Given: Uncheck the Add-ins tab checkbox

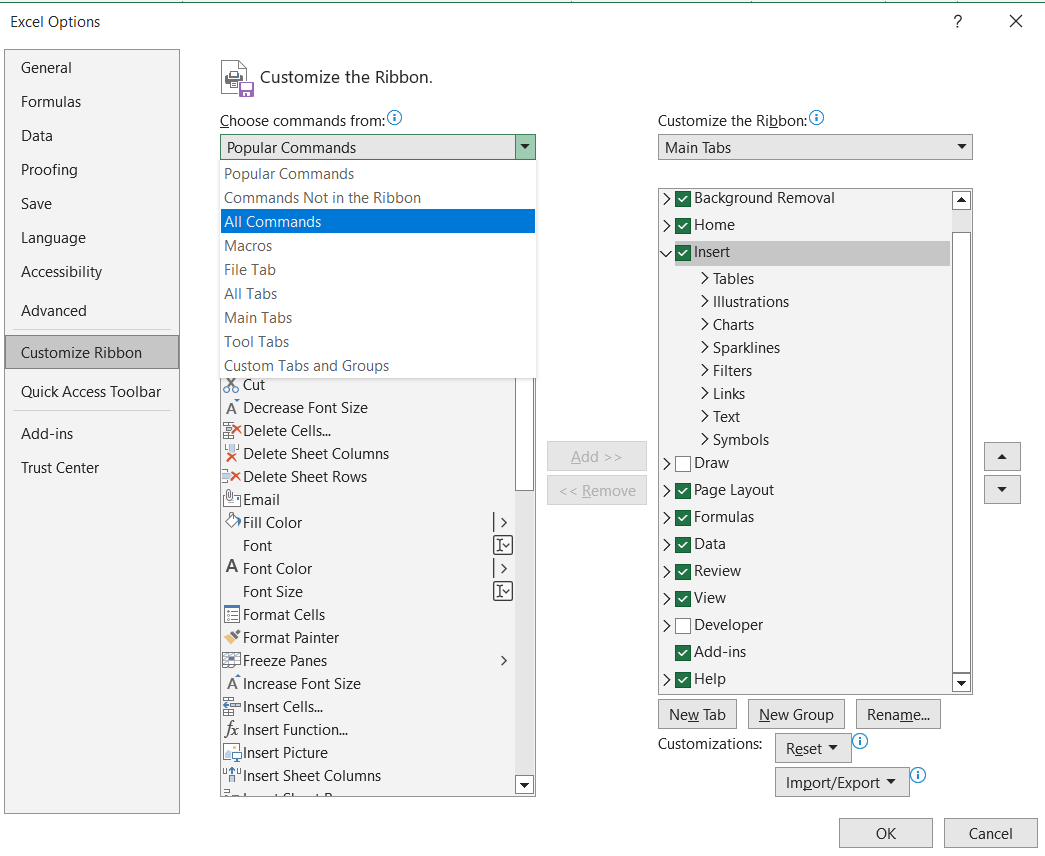Looking at the screenshot, I should [682, 653].
